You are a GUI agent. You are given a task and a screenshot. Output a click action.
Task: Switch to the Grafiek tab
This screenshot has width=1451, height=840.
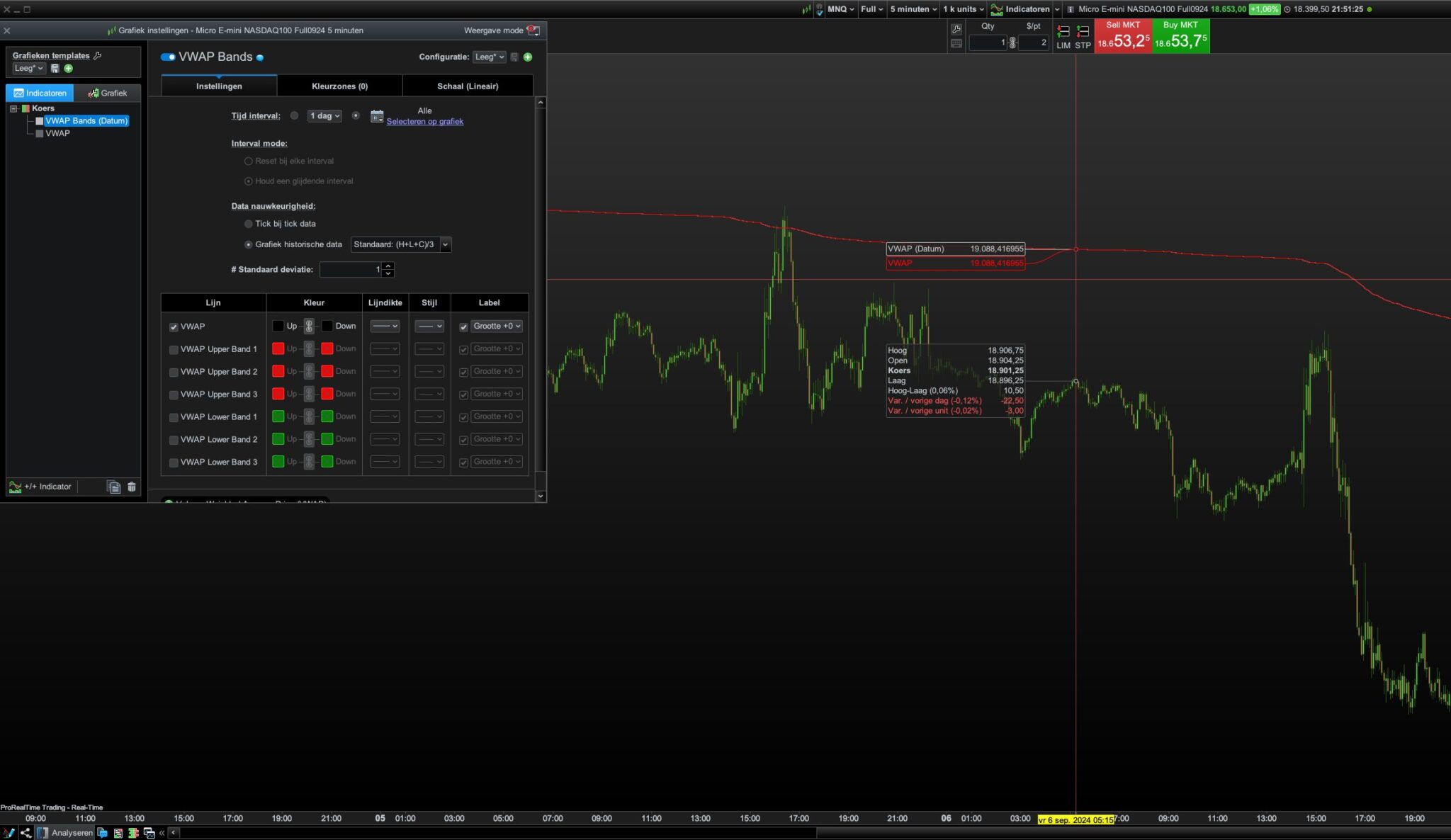point(108,93)
